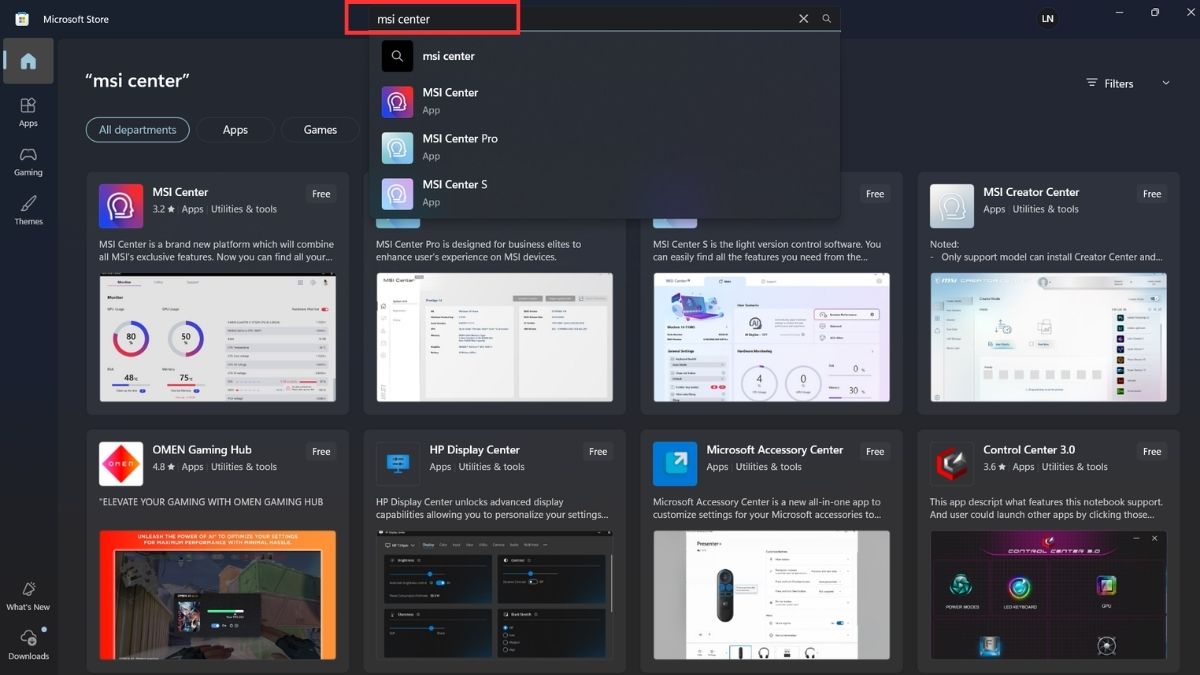Select the All departments filter tab
The image size is (1200, 675).
click(138, 130)
